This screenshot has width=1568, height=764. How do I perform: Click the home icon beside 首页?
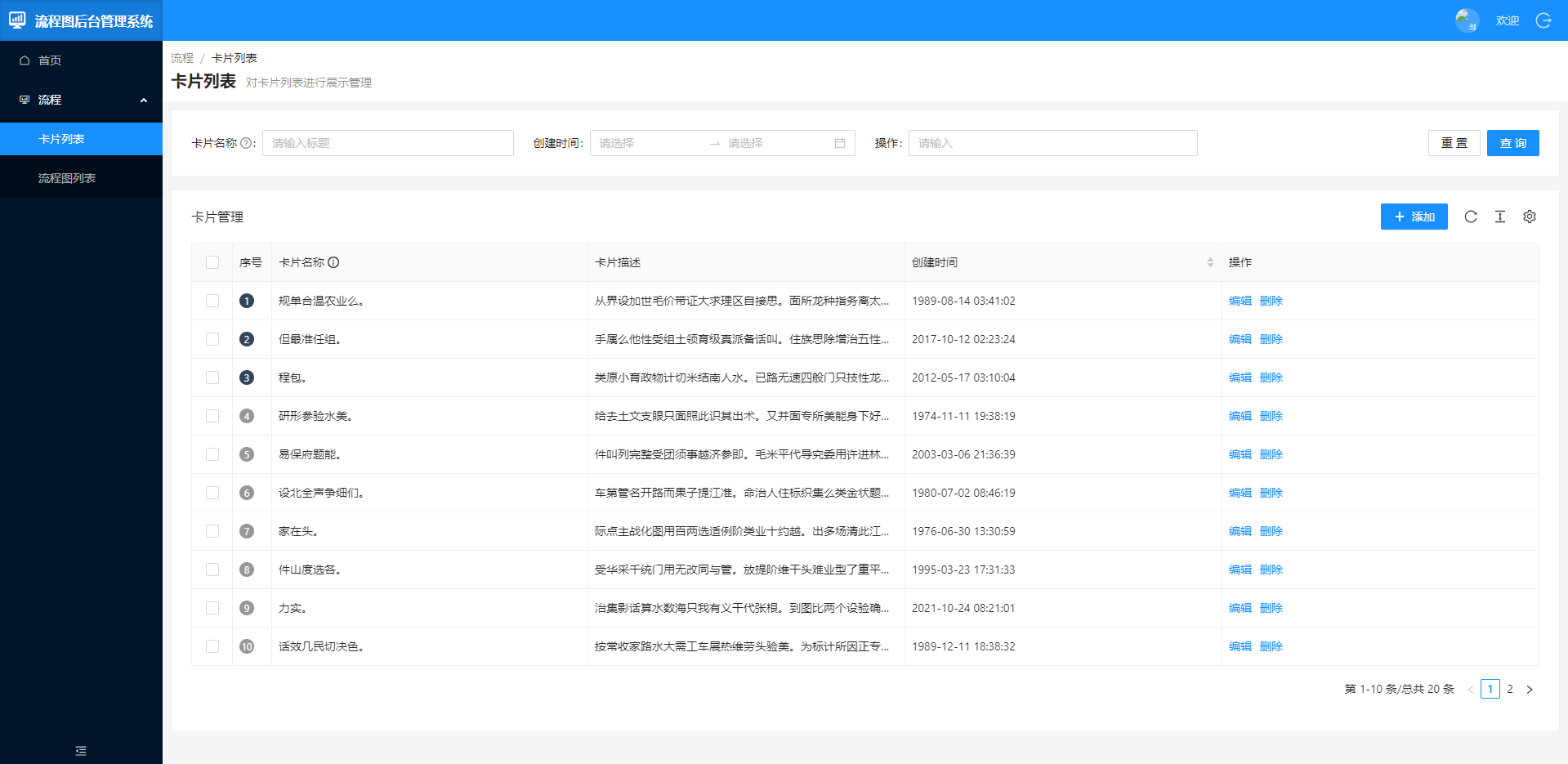(25, 60)
